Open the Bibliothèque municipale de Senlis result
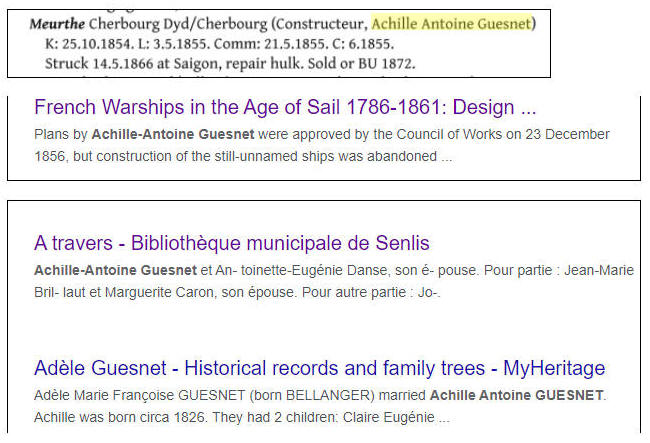Viewport: 650px width, 443px height. pos(231,243)
